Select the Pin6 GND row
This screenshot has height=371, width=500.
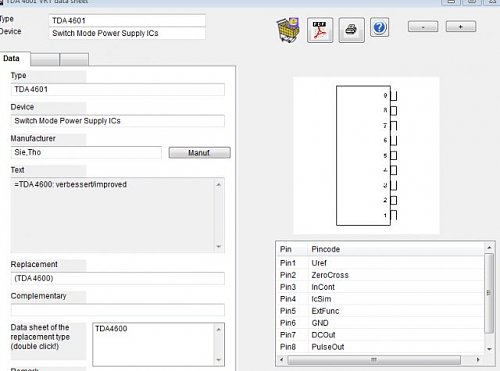click(x=380, y=323)
